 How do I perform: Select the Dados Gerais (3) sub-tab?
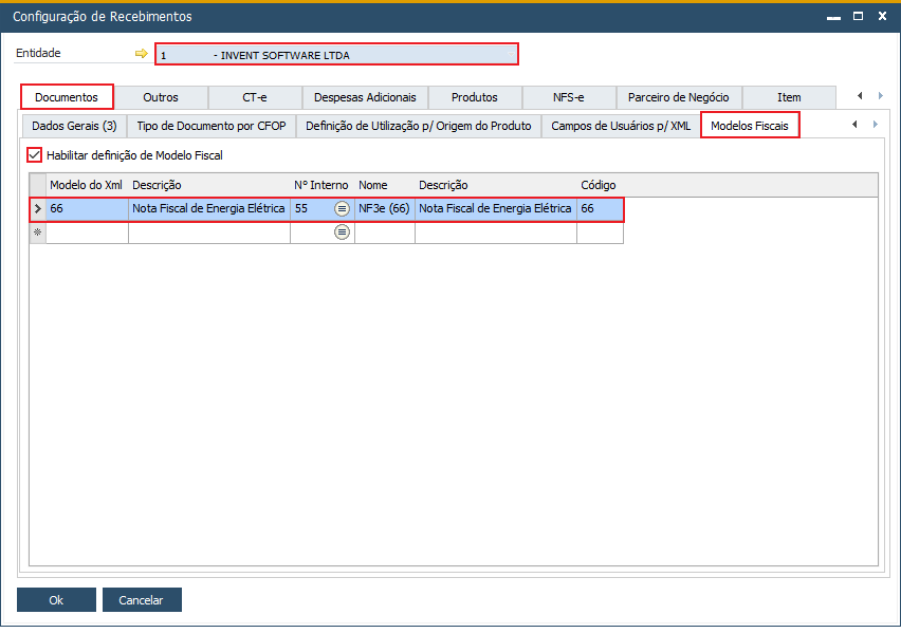pos(74,126)
